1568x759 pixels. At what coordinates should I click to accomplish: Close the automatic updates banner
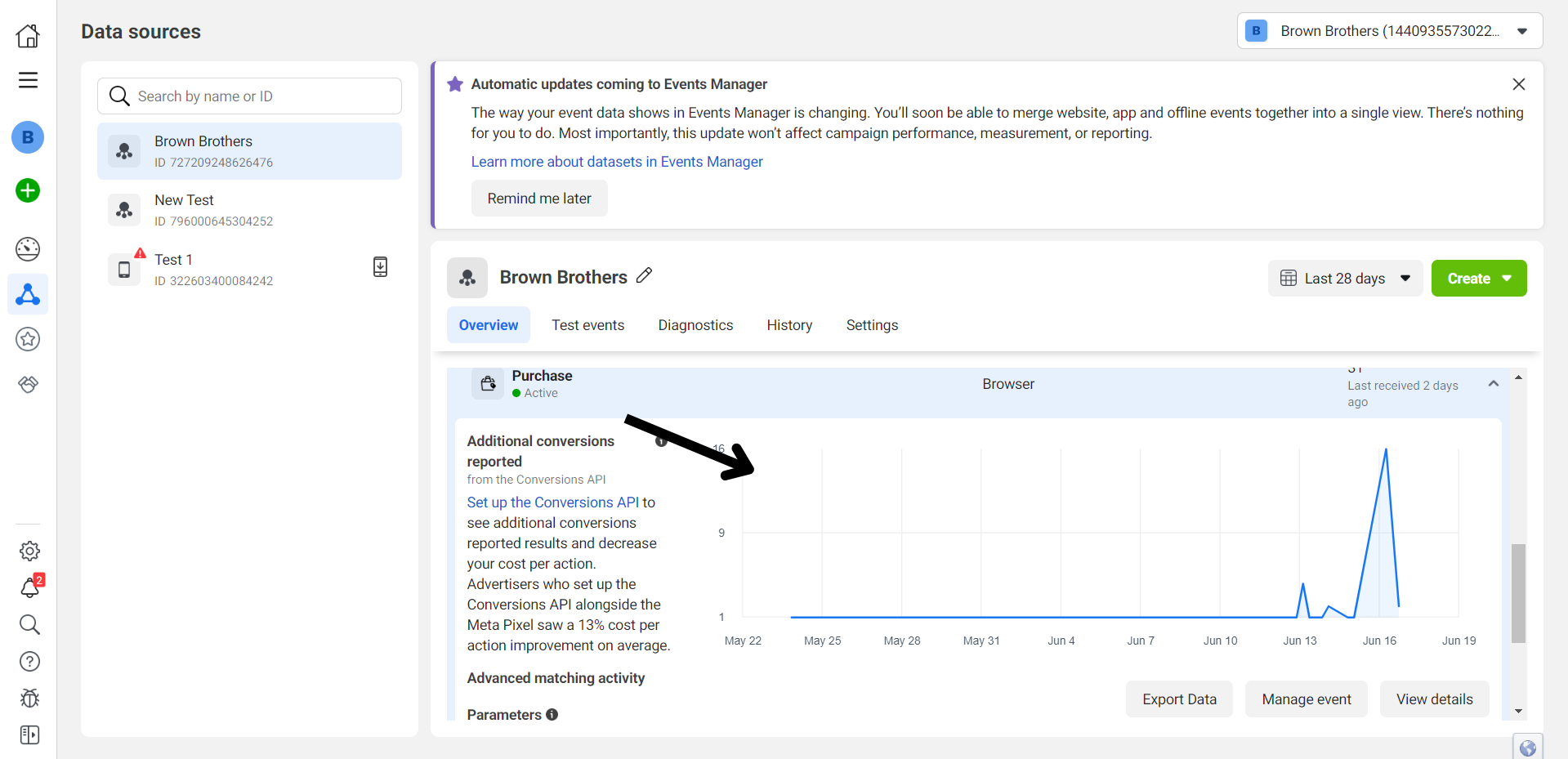[1519, 84]
